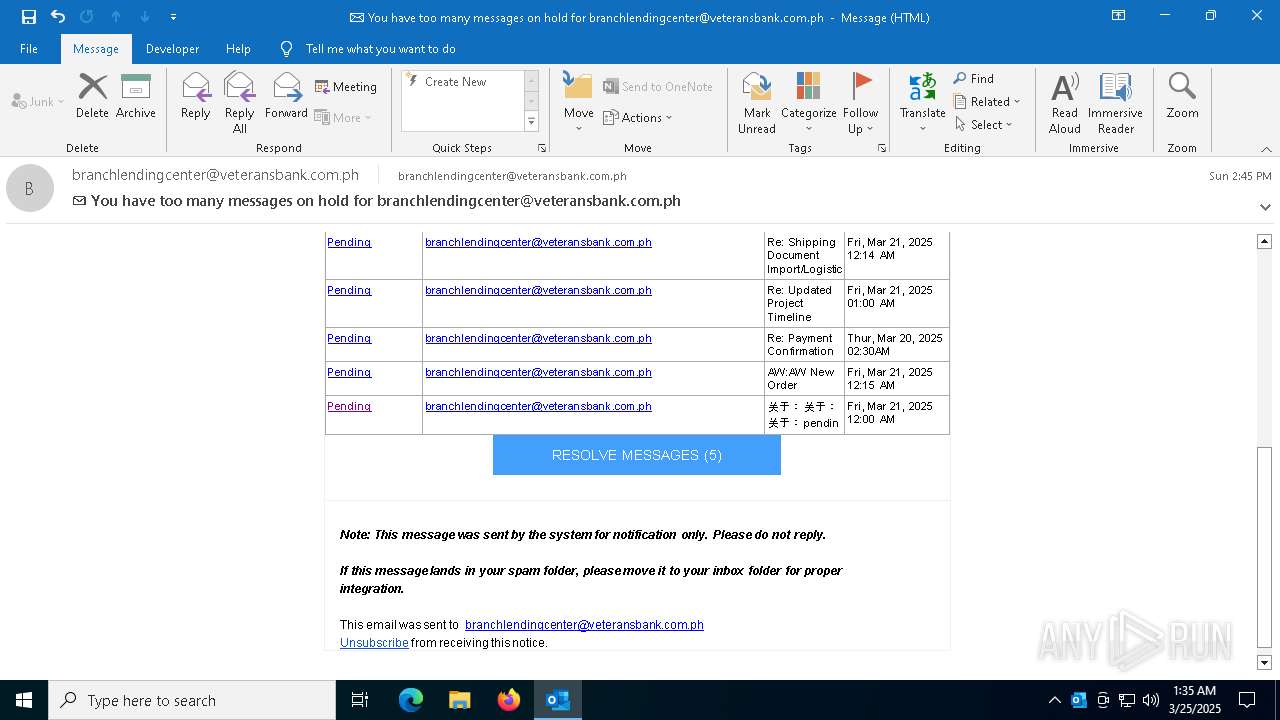
Task: Delete this email message
Action: point(92,96)
